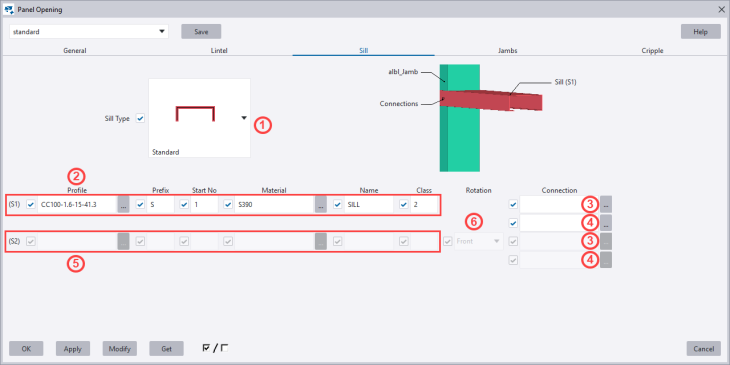The height and width of the screenshot is (365, 730).
Task: Toggle the S1 Class checkbox
Action: click(x=404, y=204)
